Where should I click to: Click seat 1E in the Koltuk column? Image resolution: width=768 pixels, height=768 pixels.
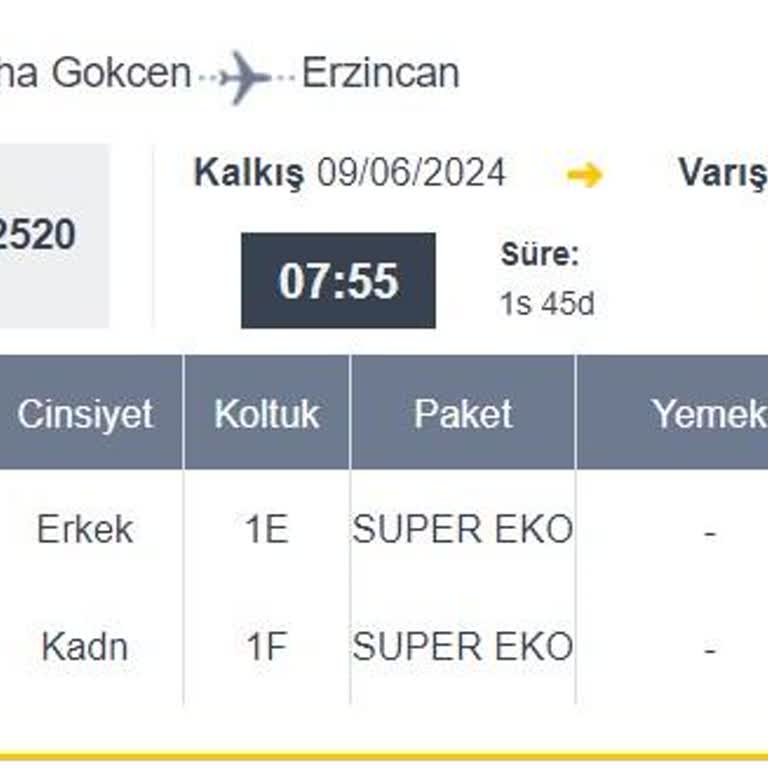[267, 529]
